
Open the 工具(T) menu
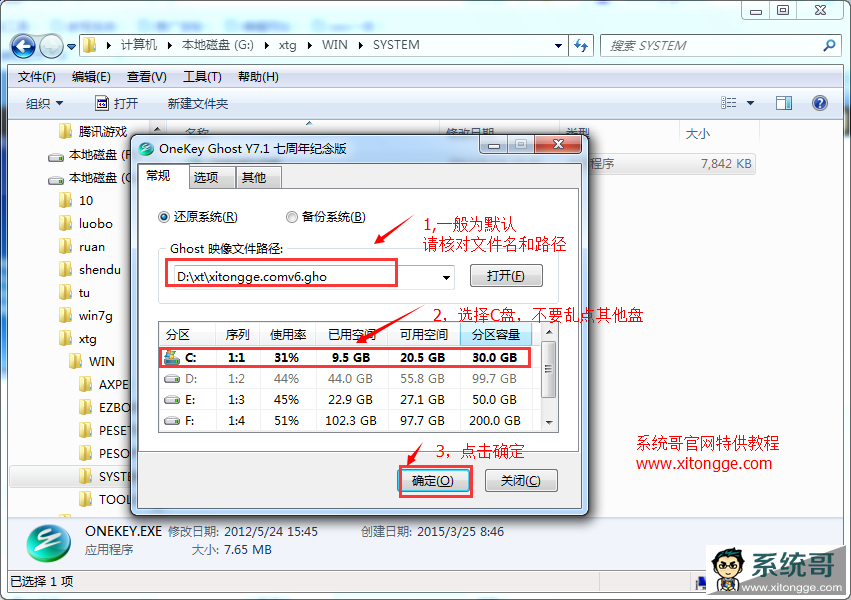pyautogui.click(x=202, y=77)
